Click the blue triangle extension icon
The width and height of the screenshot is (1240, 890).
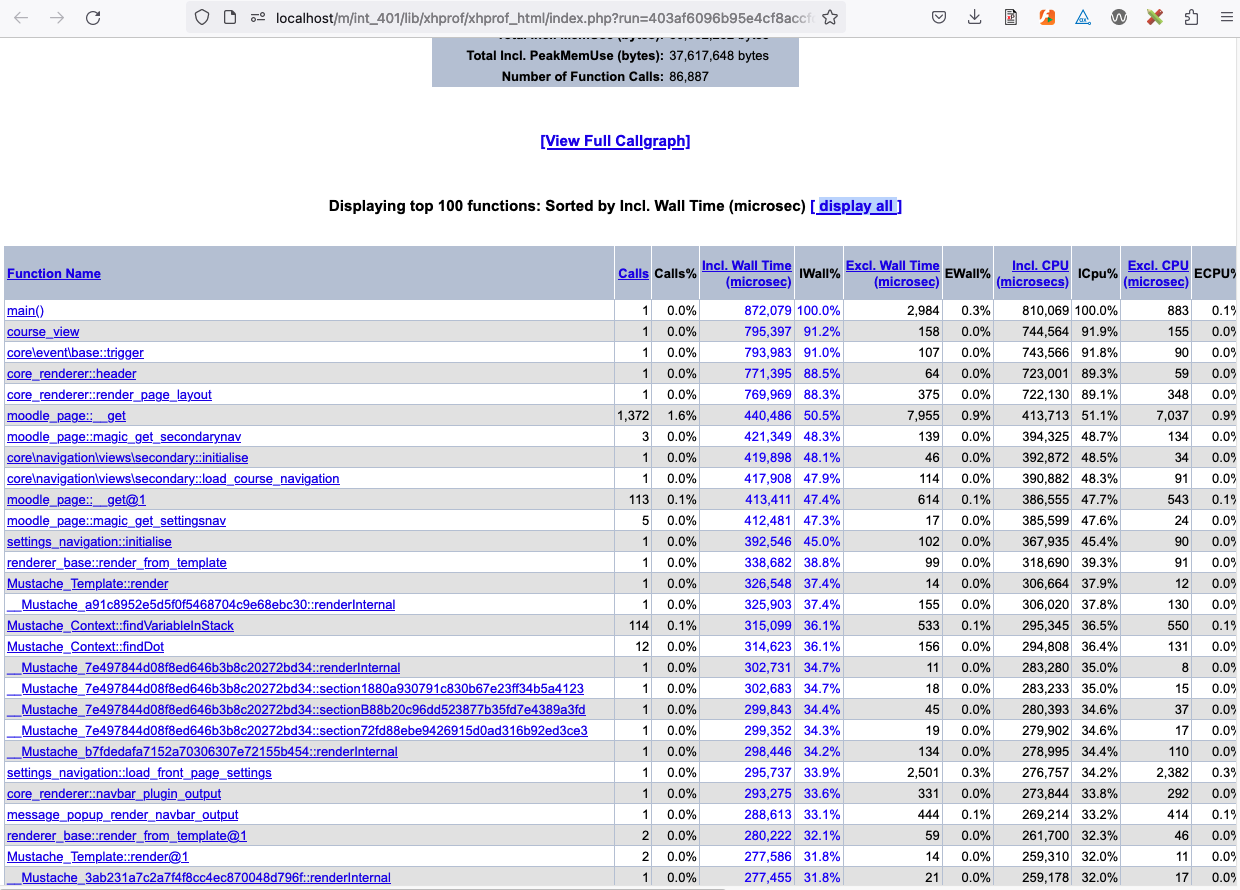(x=1083, y=17)
